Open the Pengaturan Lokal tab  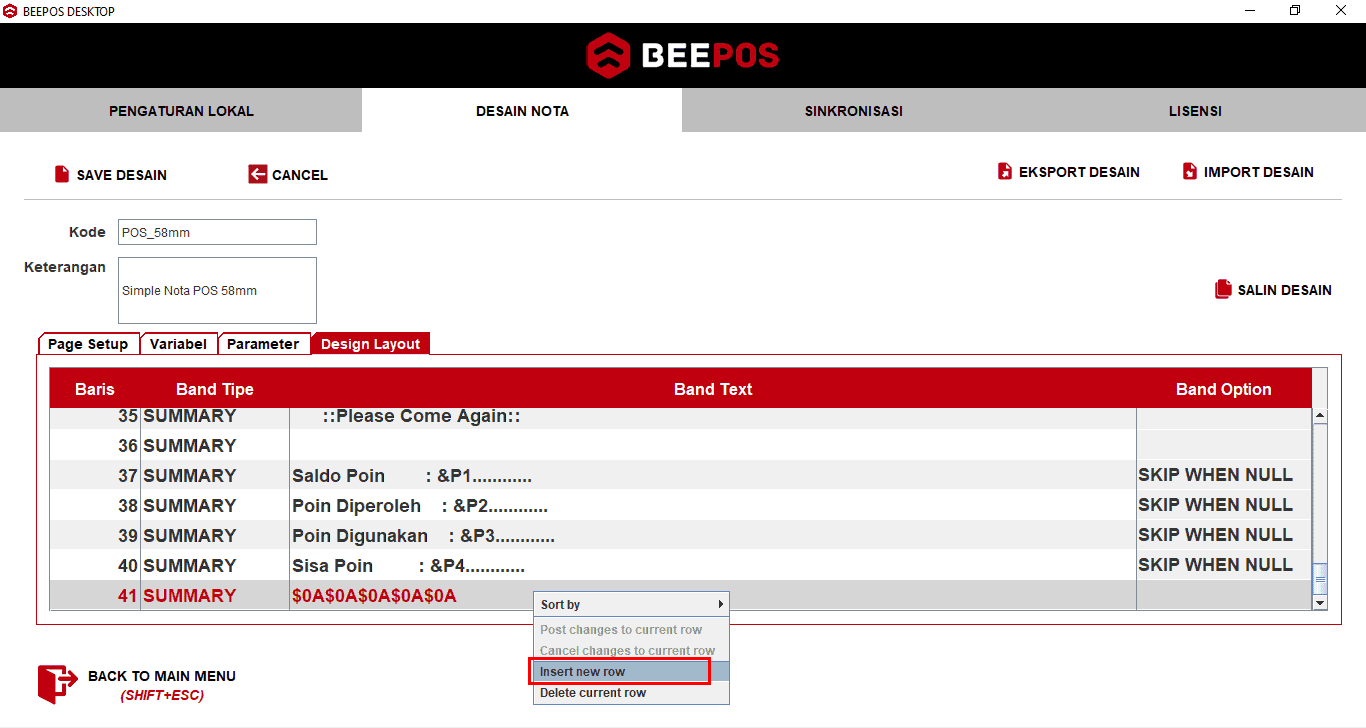tap(181, 110)
